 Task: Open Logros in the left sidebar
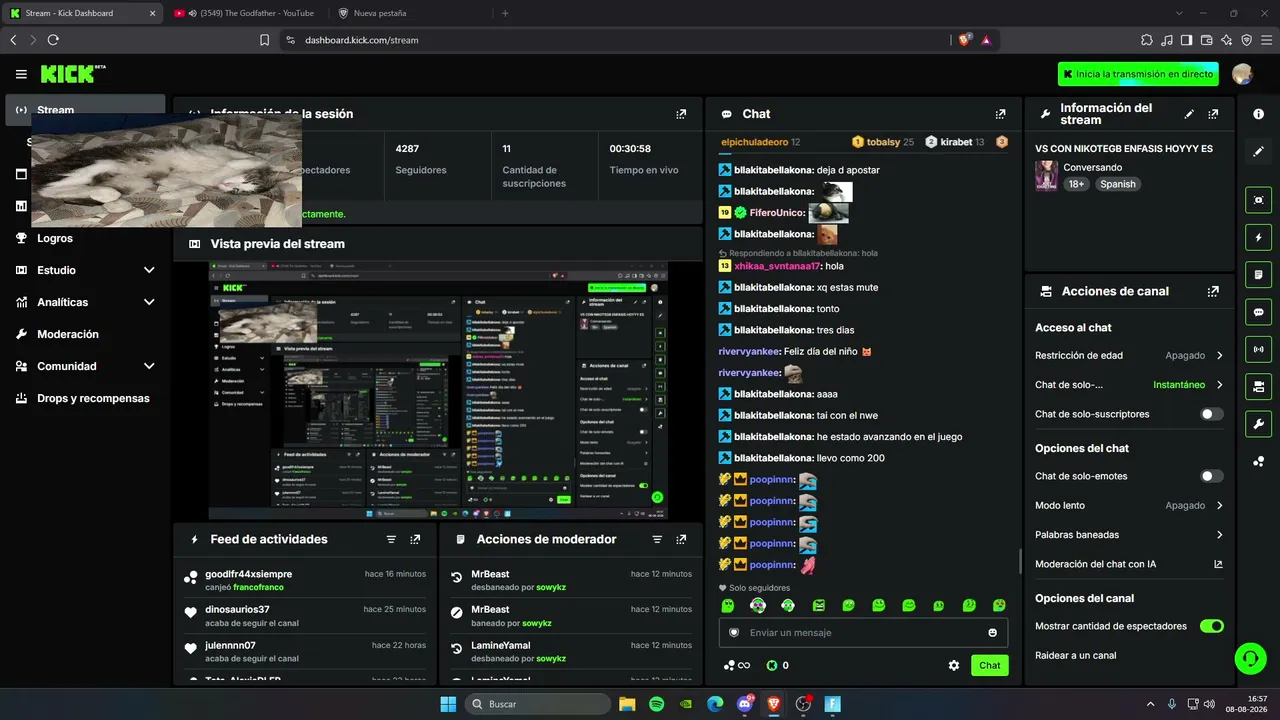[x=85, y=238]
